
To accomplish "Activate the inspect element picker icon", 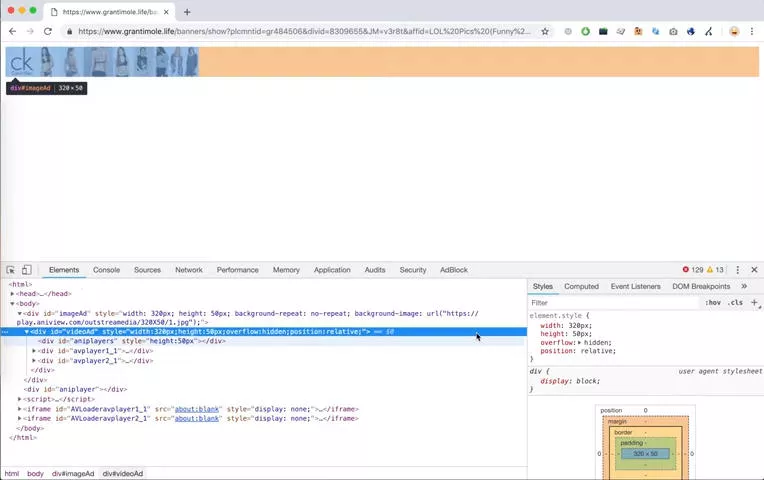I will point(11,269).
